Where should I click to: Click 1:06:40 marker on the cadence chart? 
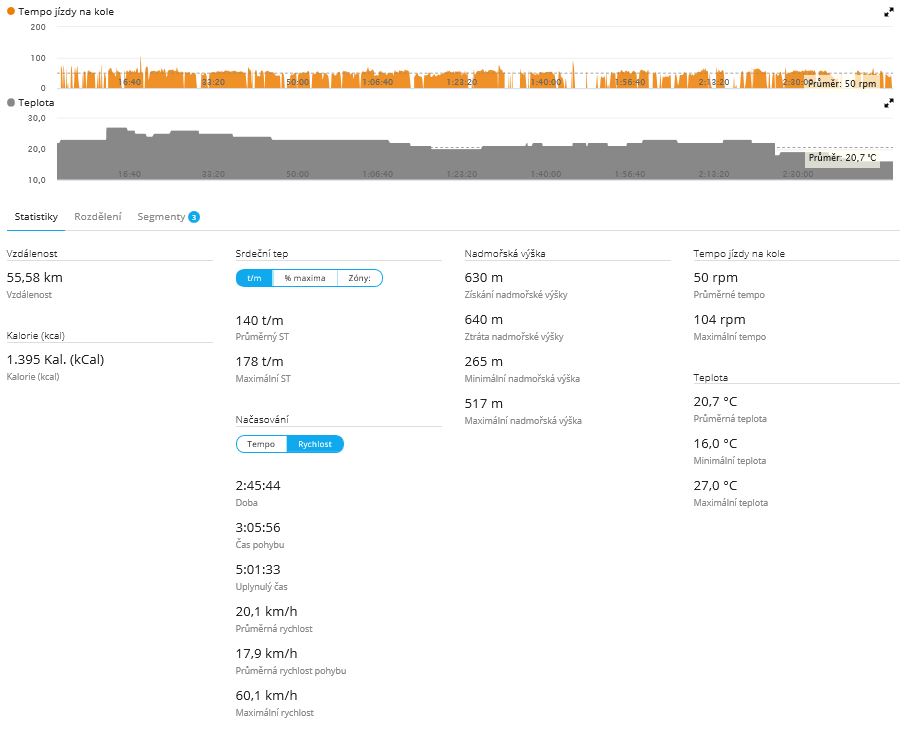coord(377,82)
